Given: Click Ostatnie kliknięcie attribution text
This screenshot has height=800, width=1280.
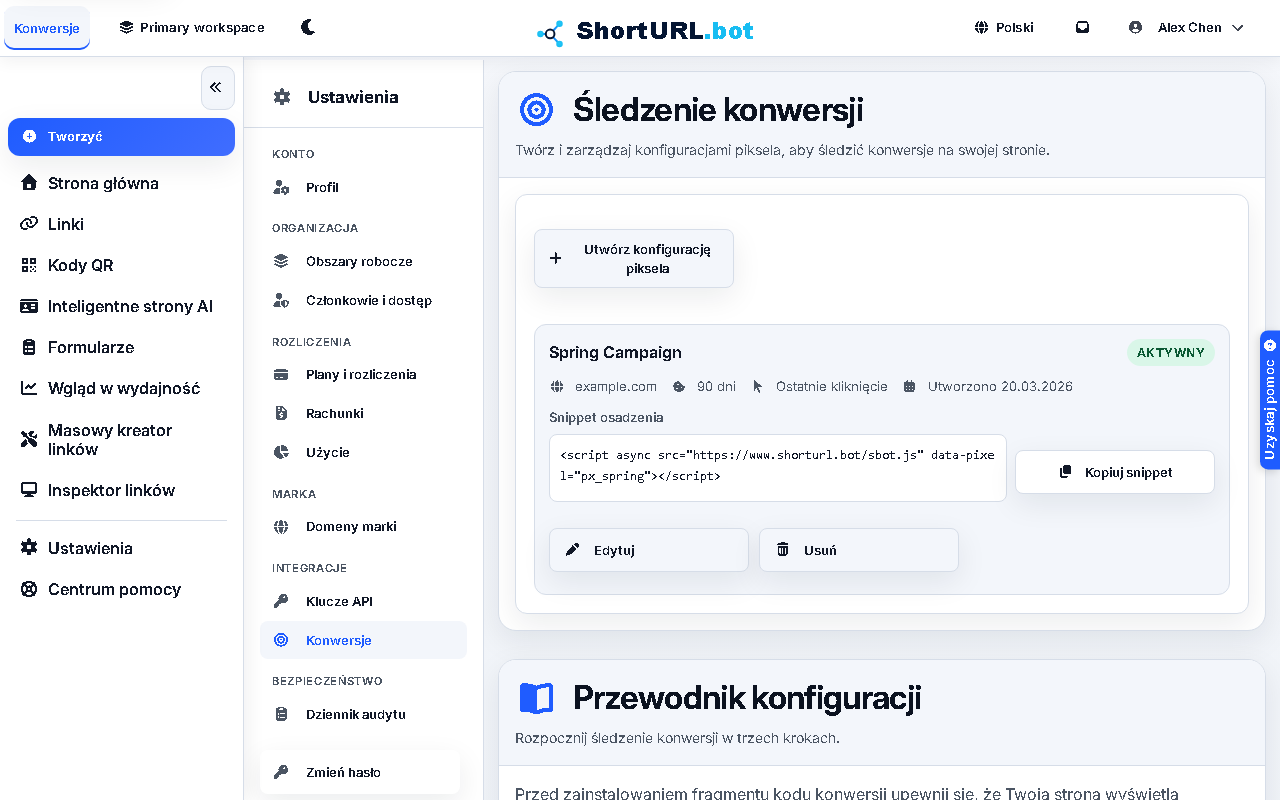Looking at the screenshot, I should (x=832, y=386).
